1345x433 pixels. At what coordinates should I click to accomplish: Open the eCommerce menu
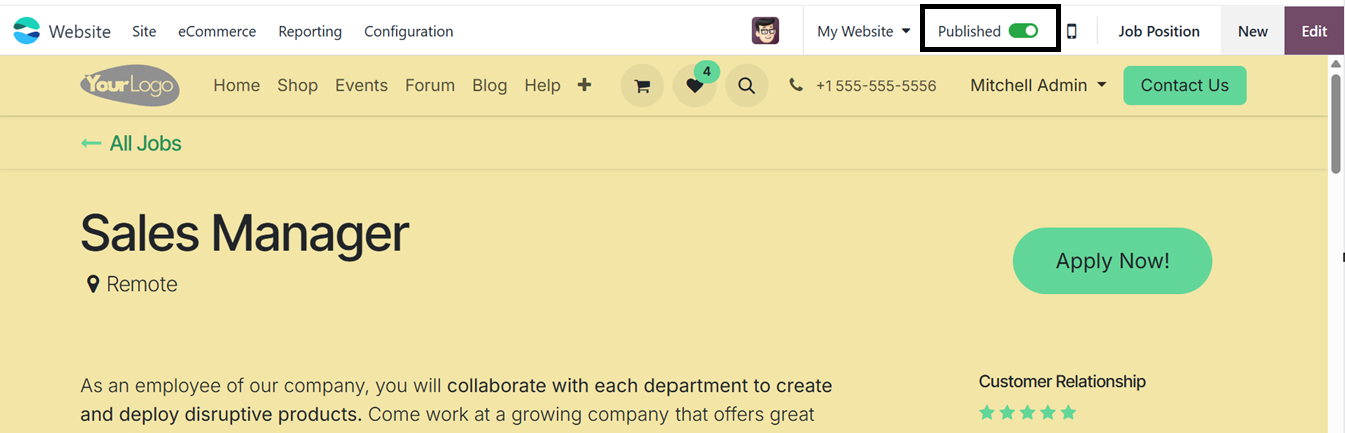point(217,31)
